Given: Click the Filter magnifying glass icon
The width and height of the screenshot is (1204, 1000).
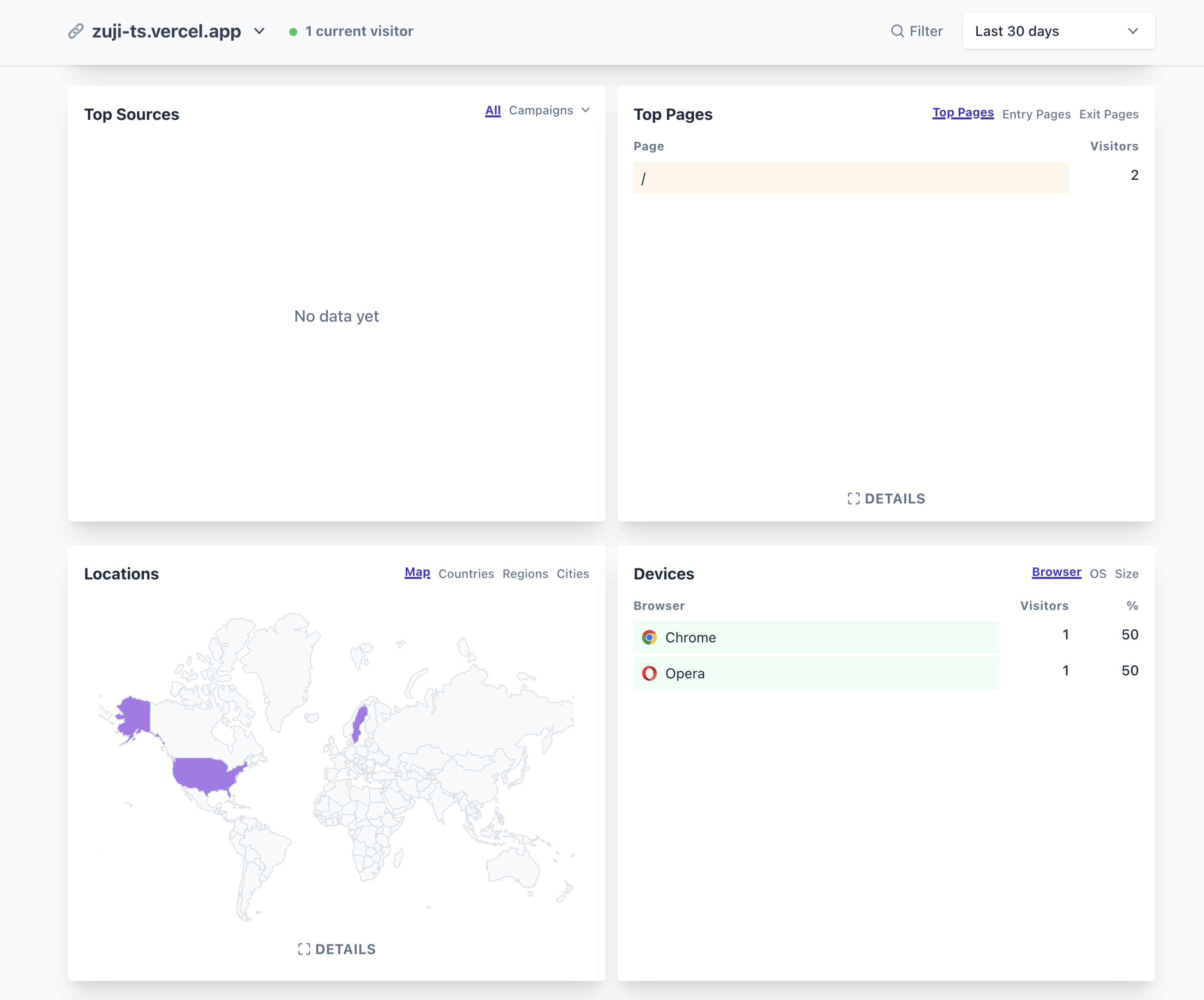Looking at the screenshot, I should tap(897, 31).
